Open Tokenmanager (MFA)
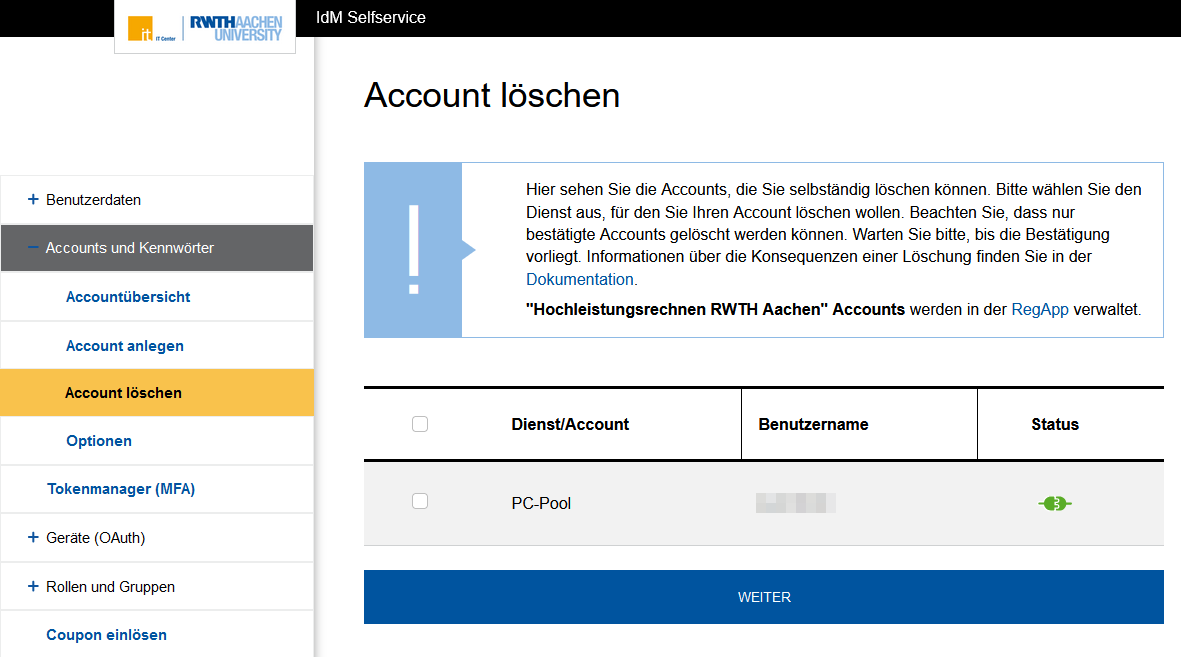Screen dimensions: 1181x657 pos(121,489)
